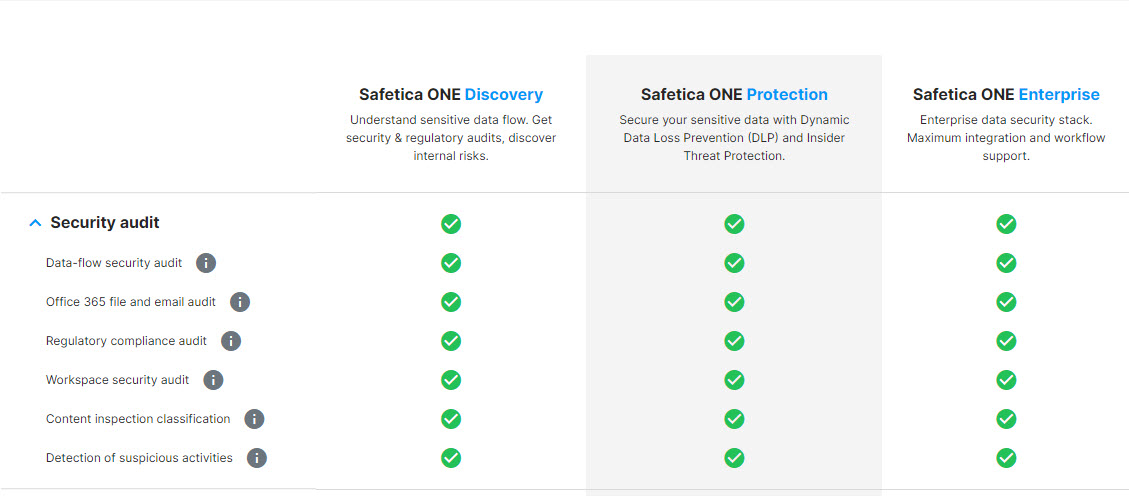Click Protection checkmark for Workspace security audit
The width and height of the screenshot is (1129, 496).
pos(734,380)
